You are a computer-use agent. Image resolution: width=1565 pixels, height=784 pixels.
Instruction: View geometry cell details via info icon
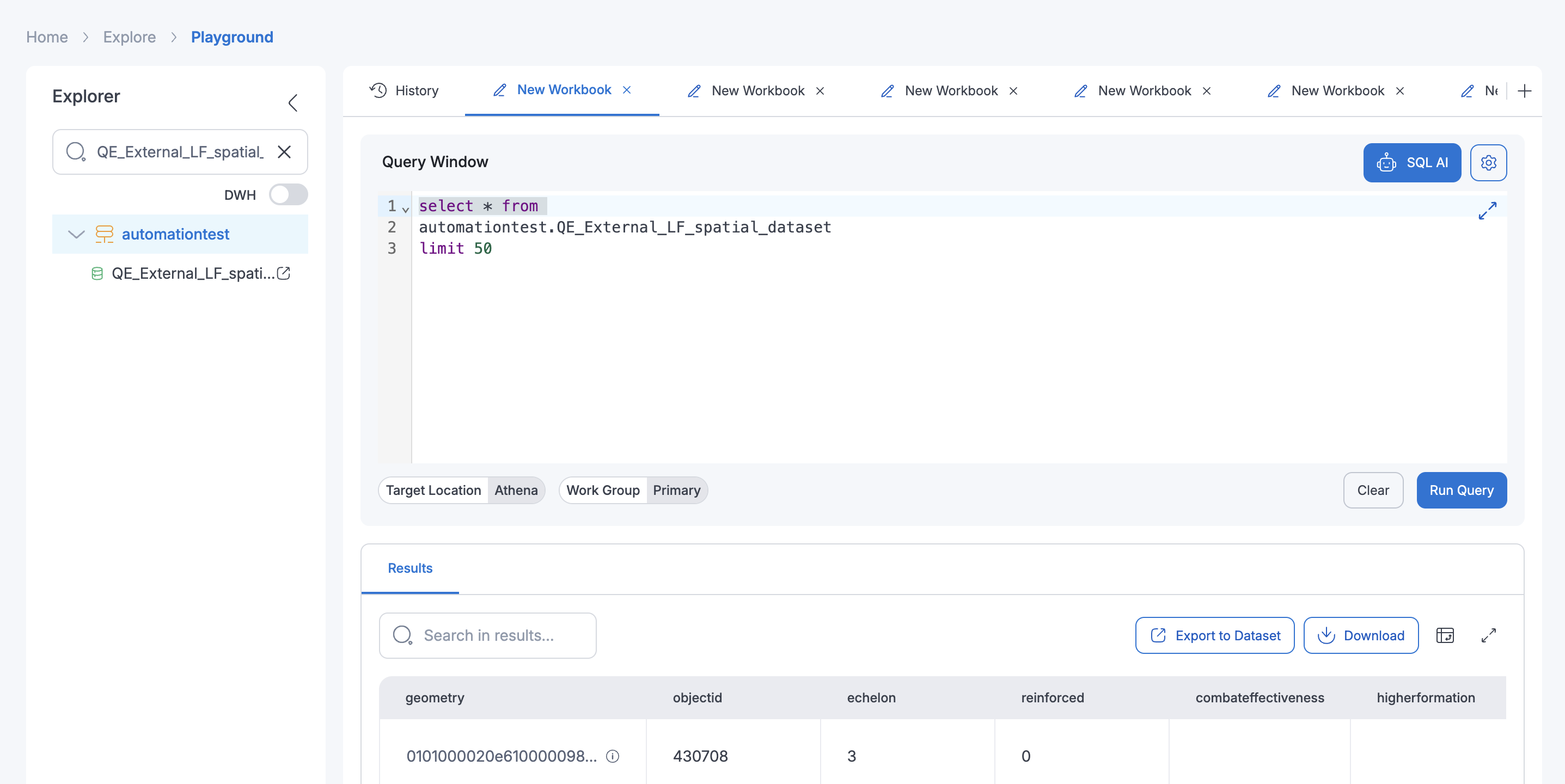click(x=612, y=757)
